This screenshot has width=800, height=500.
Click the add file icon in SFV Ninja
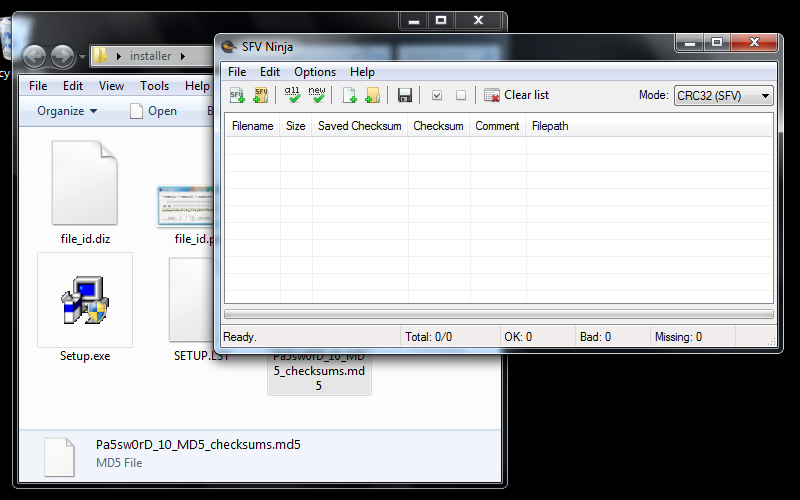coord(349,95)
